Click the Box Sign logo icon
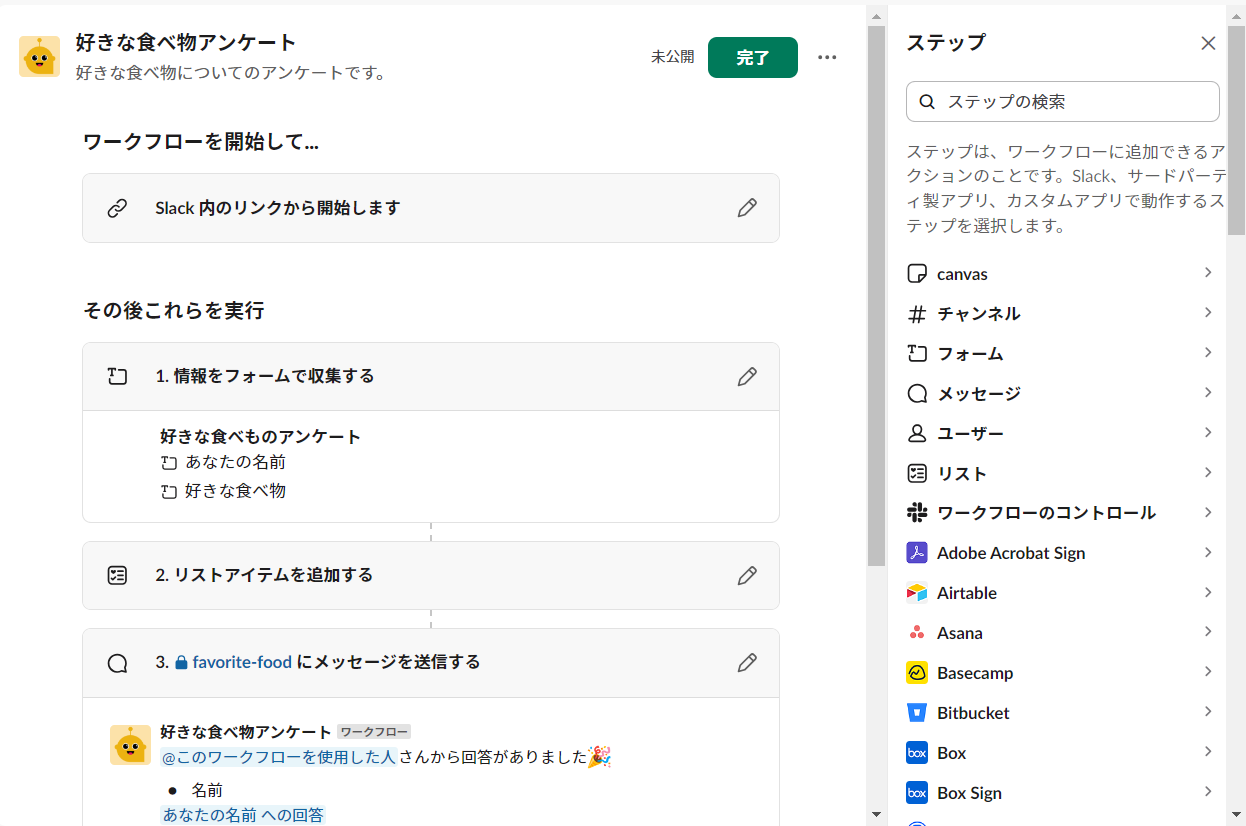Screen dimensions: 1246x826 click(x=917, y=793)
